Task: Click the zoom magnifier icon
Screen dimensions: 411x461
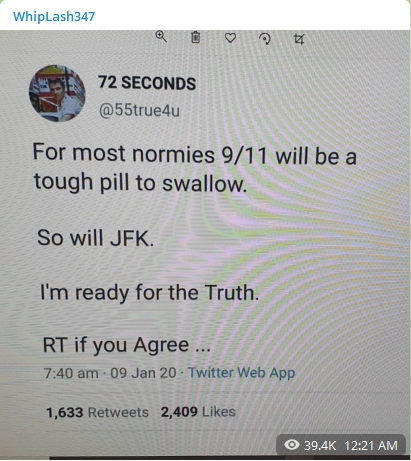Action: [161, 36]
